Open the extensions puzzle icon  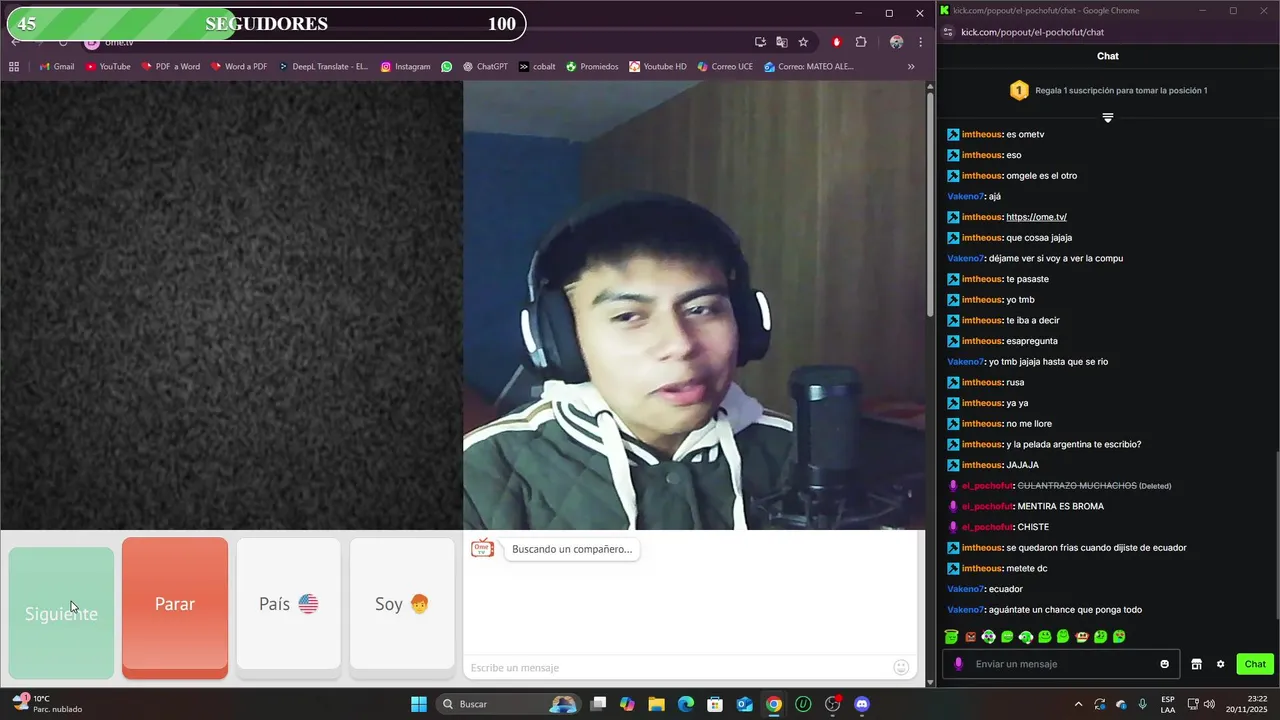tap(861, 42)
